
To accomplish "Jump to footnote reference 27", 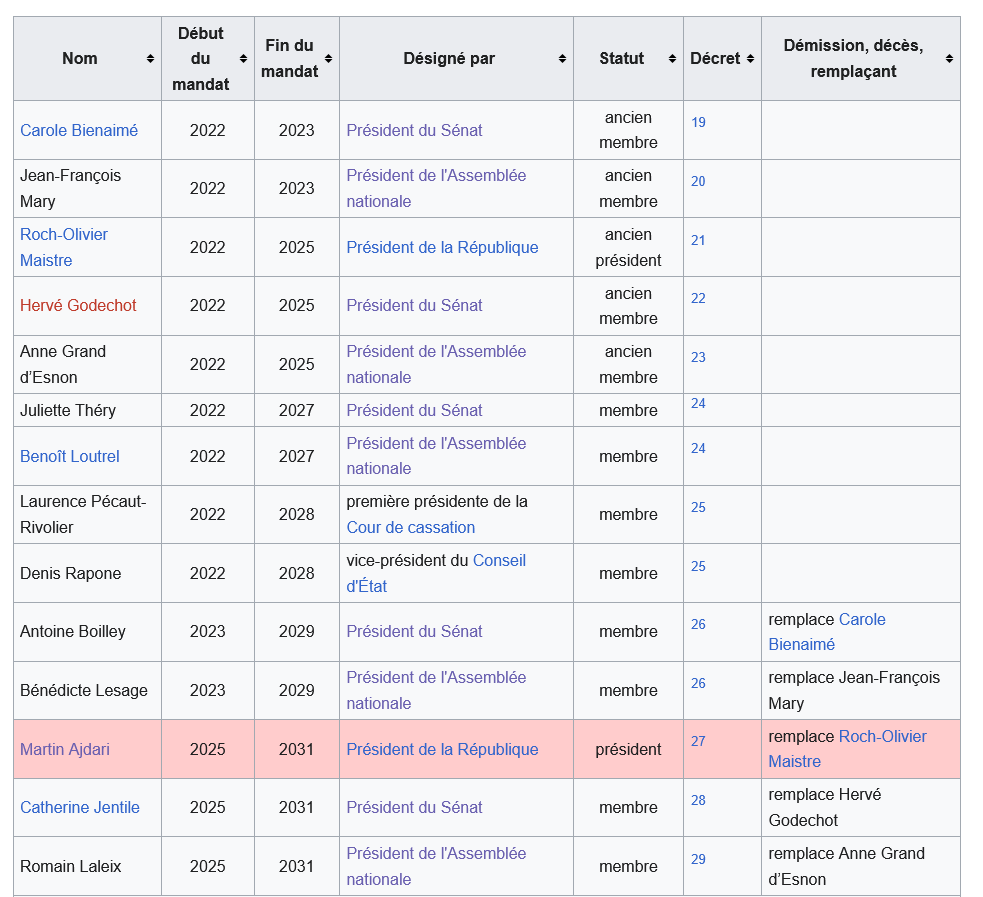I will tap(698, 741).
